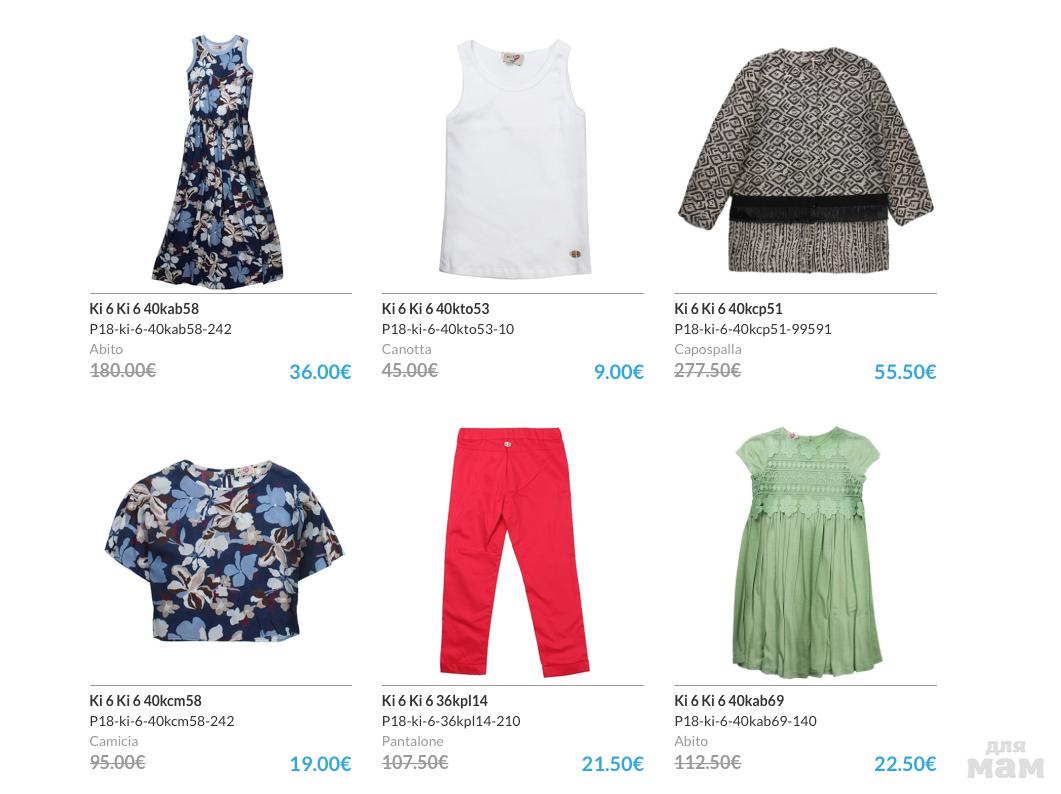Select the green lace dress thumbnail
The image size is (1061, 794).
(x=808, y=552)
